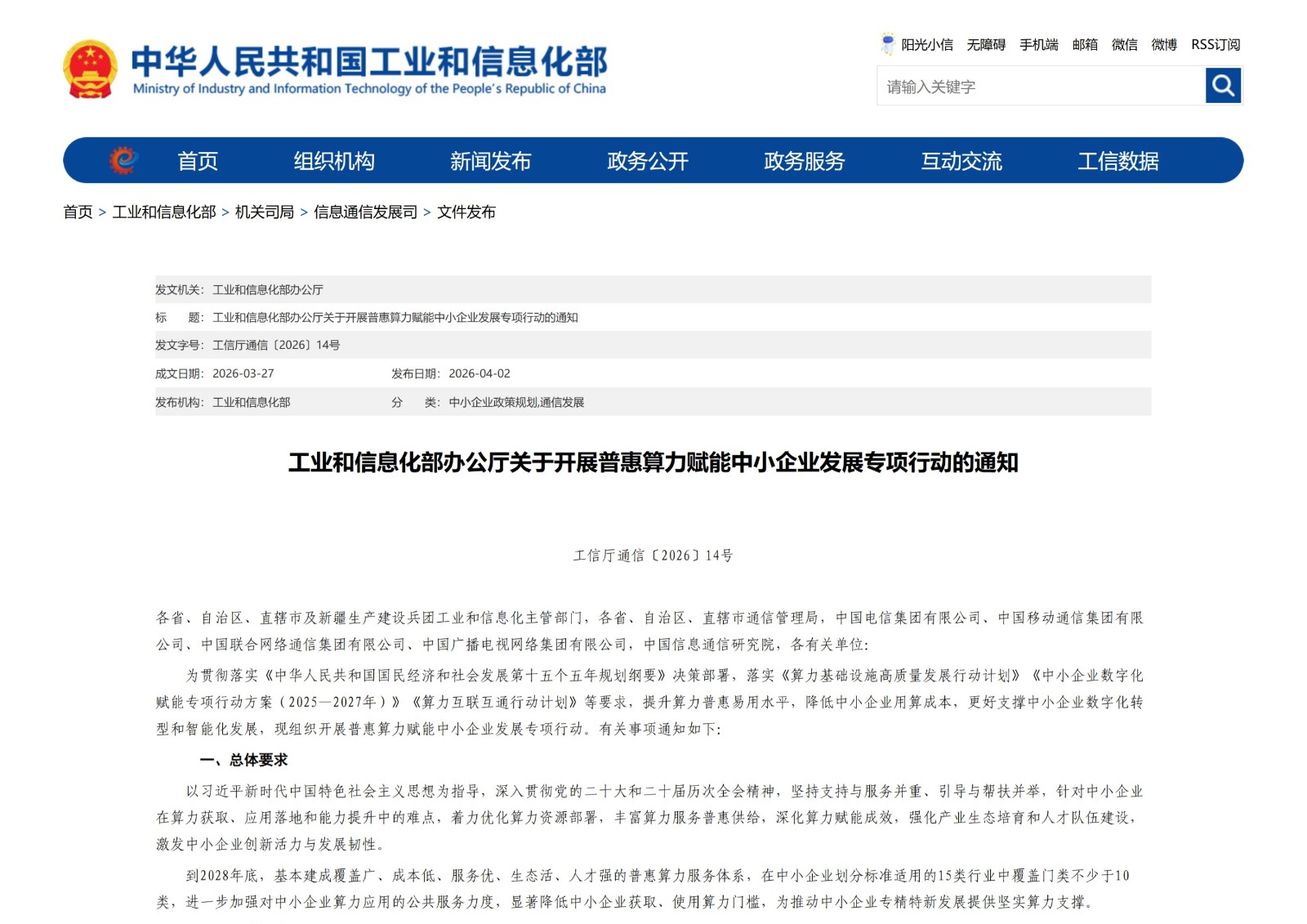
Task: Open the 手机端 mobile version link
Action: pos(1039,45)
